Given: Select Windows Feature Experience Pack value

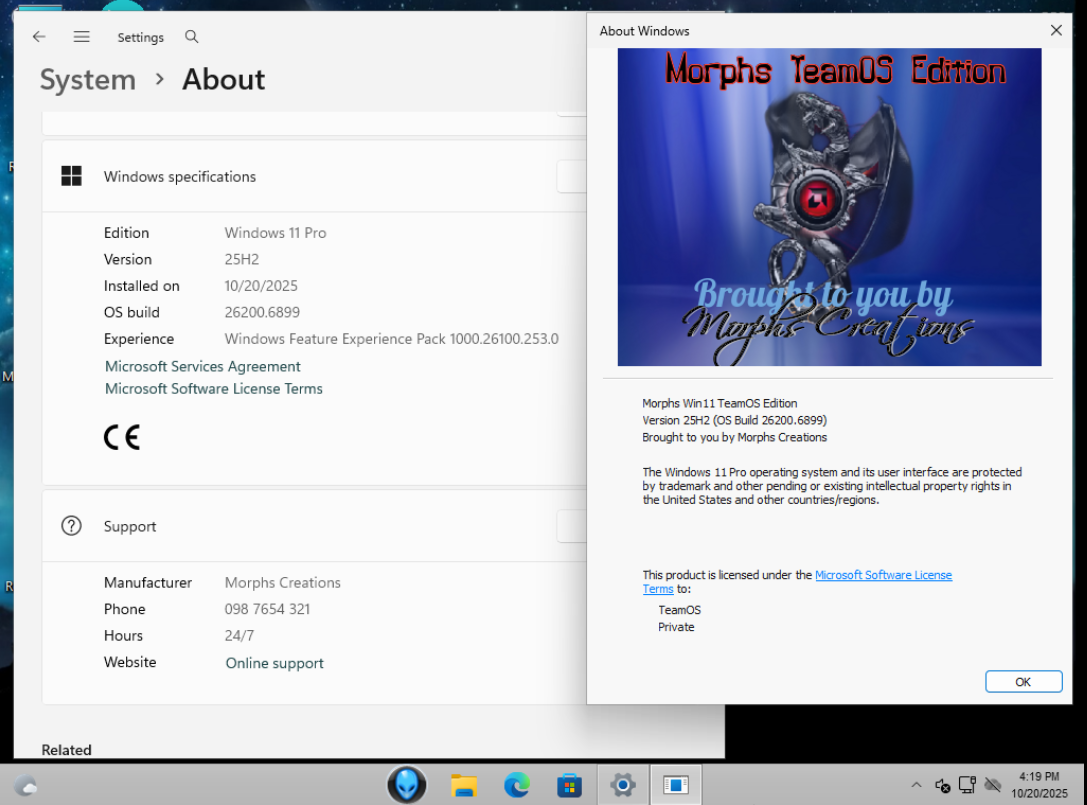Looking at the screenshot, I should click(391, 338).
